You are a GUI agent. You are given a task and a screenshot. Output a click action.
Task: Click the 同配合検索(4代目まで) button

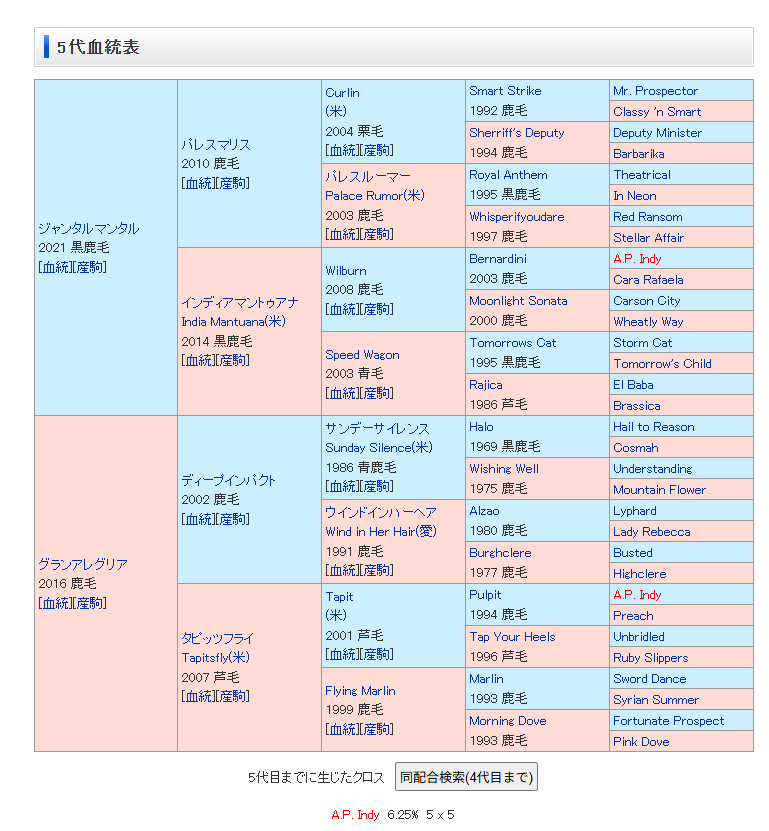tap(466, 777)
